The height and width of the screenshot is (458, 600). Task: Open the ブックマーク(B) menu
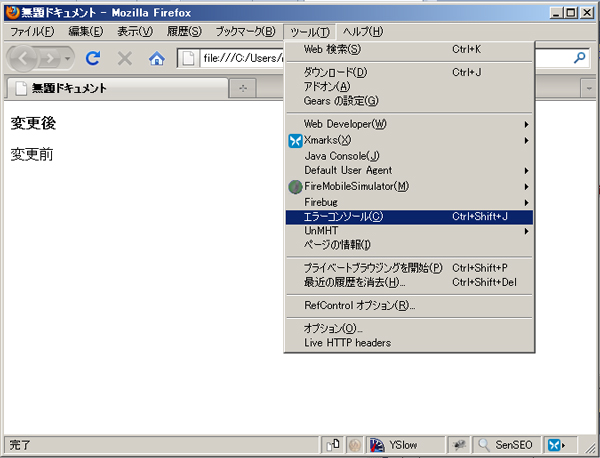pyautogui.click(x=245, y=31)
